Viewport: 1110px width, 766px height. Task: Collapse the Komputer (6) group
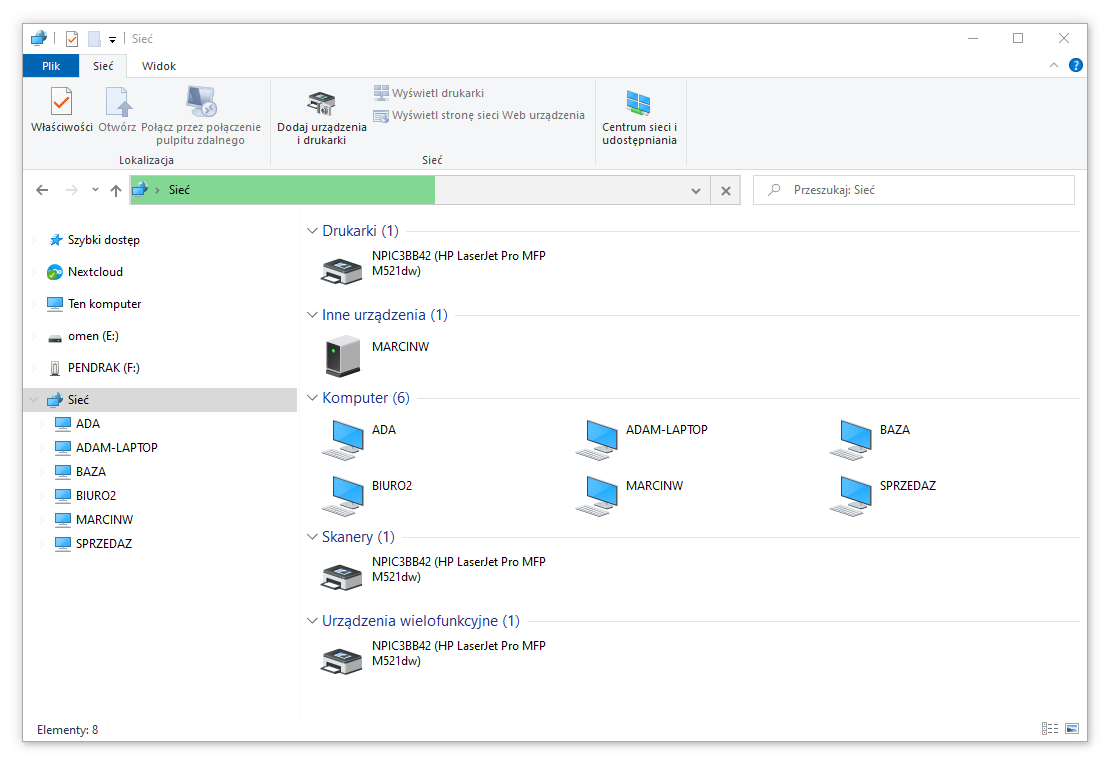312,398
